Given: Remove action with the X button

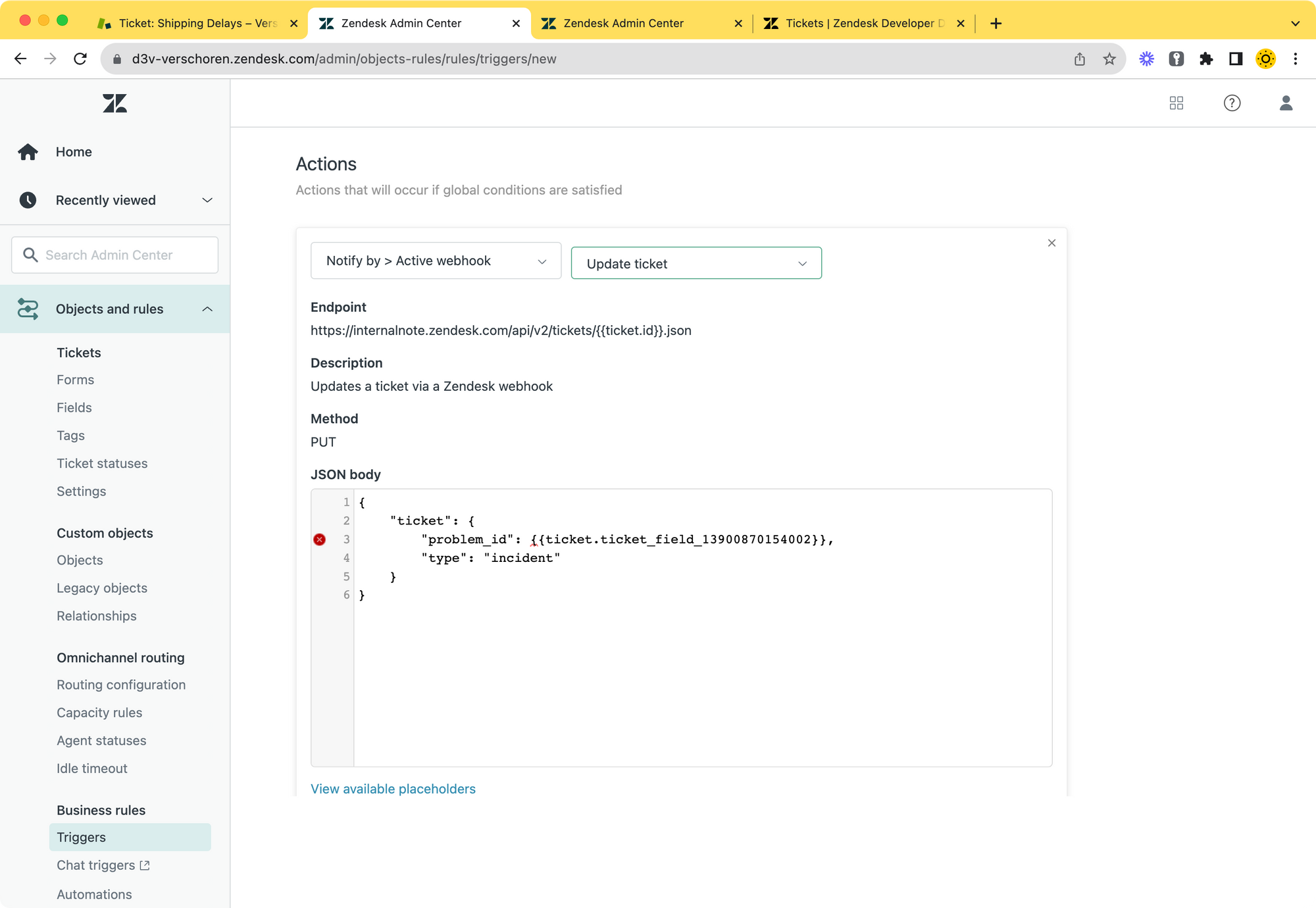Looking at the screenshot, I should pos(1051,243).
